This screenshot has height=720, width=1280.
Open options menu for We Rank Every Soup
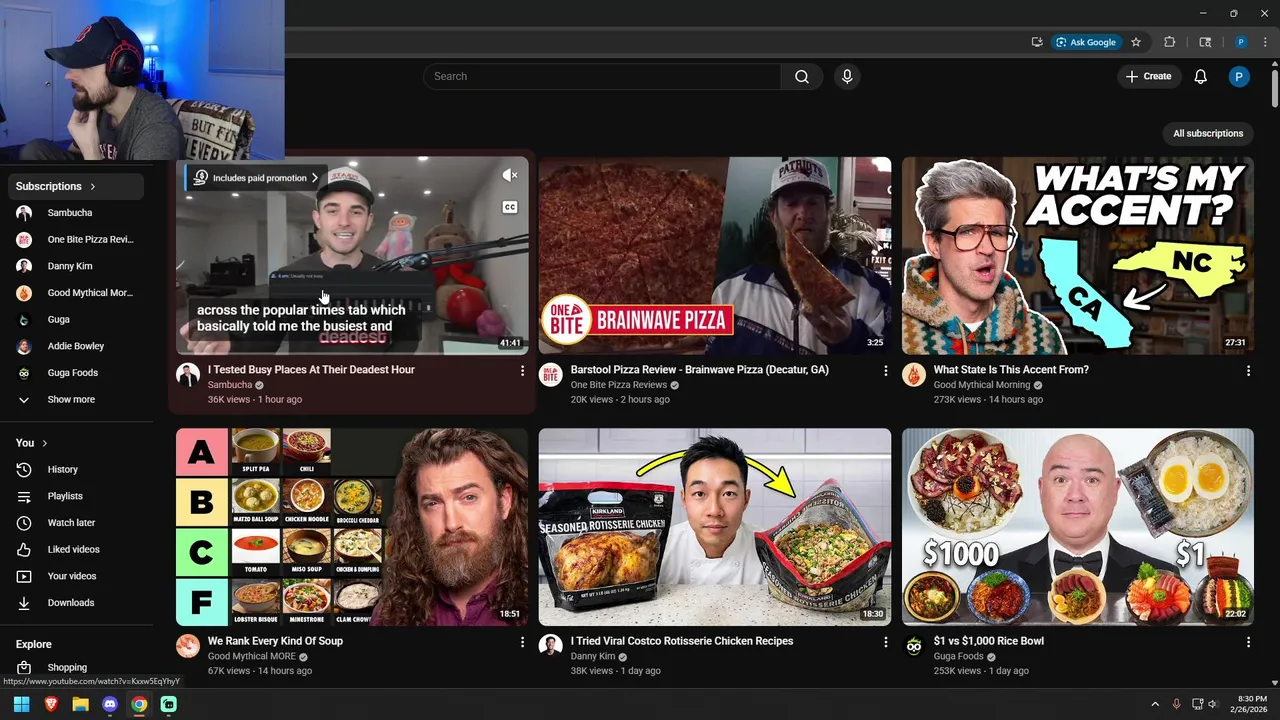click(522, 642)
